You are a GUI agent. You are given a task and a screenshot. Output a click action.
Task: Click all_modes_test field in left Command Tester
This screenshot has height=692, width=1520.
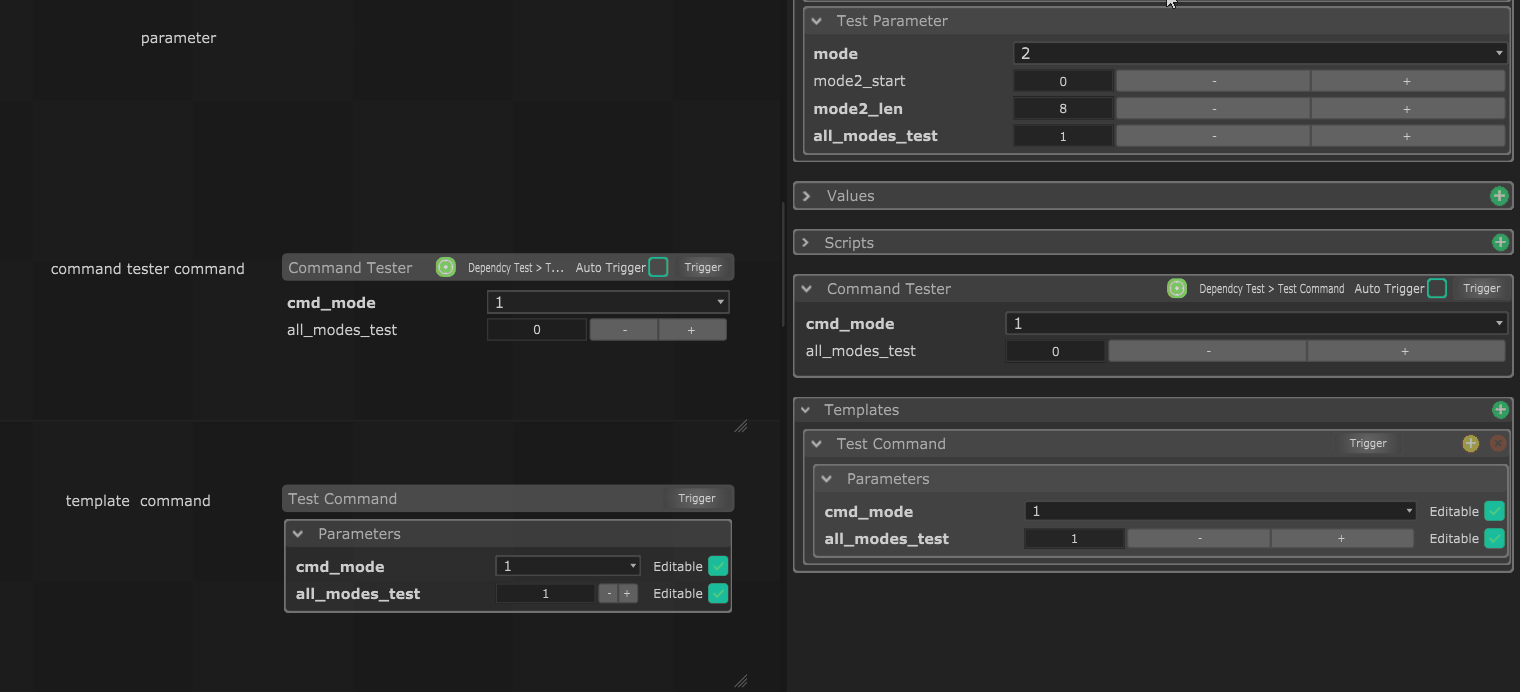537,330
